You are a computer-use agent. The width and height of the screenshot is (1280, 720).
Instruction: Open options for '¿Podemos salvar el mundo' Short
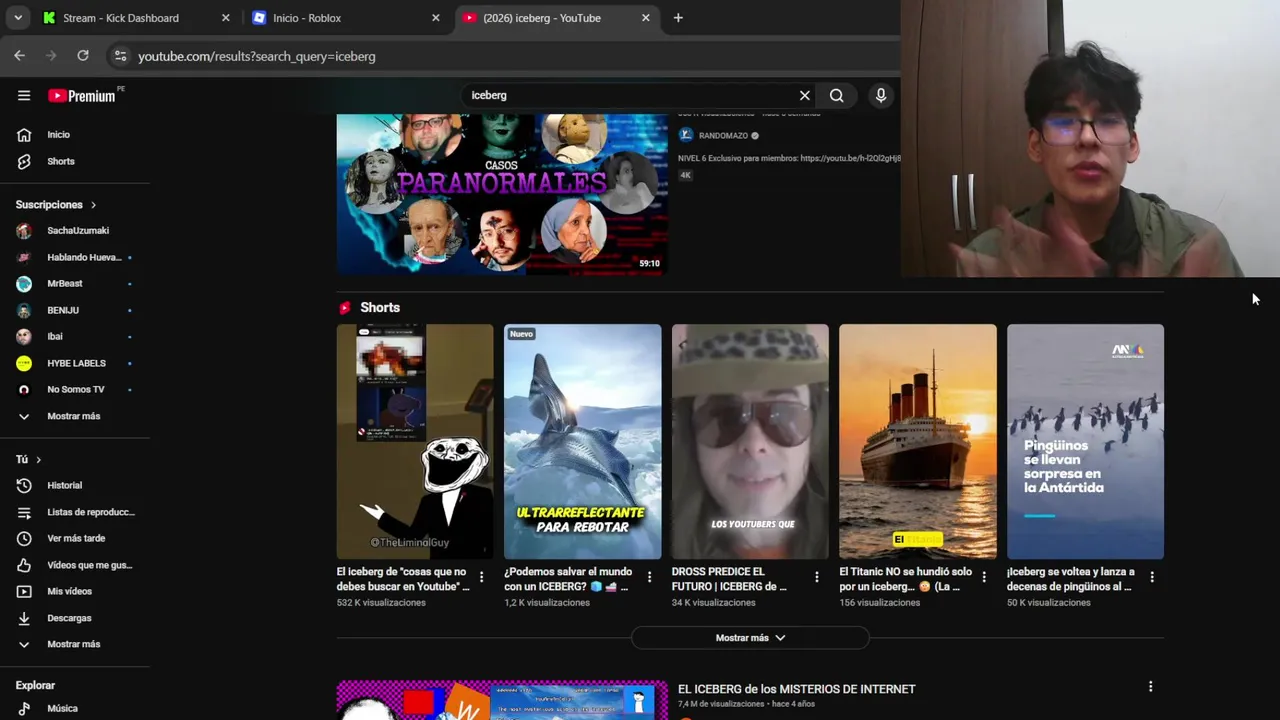(x=649, y=577)
